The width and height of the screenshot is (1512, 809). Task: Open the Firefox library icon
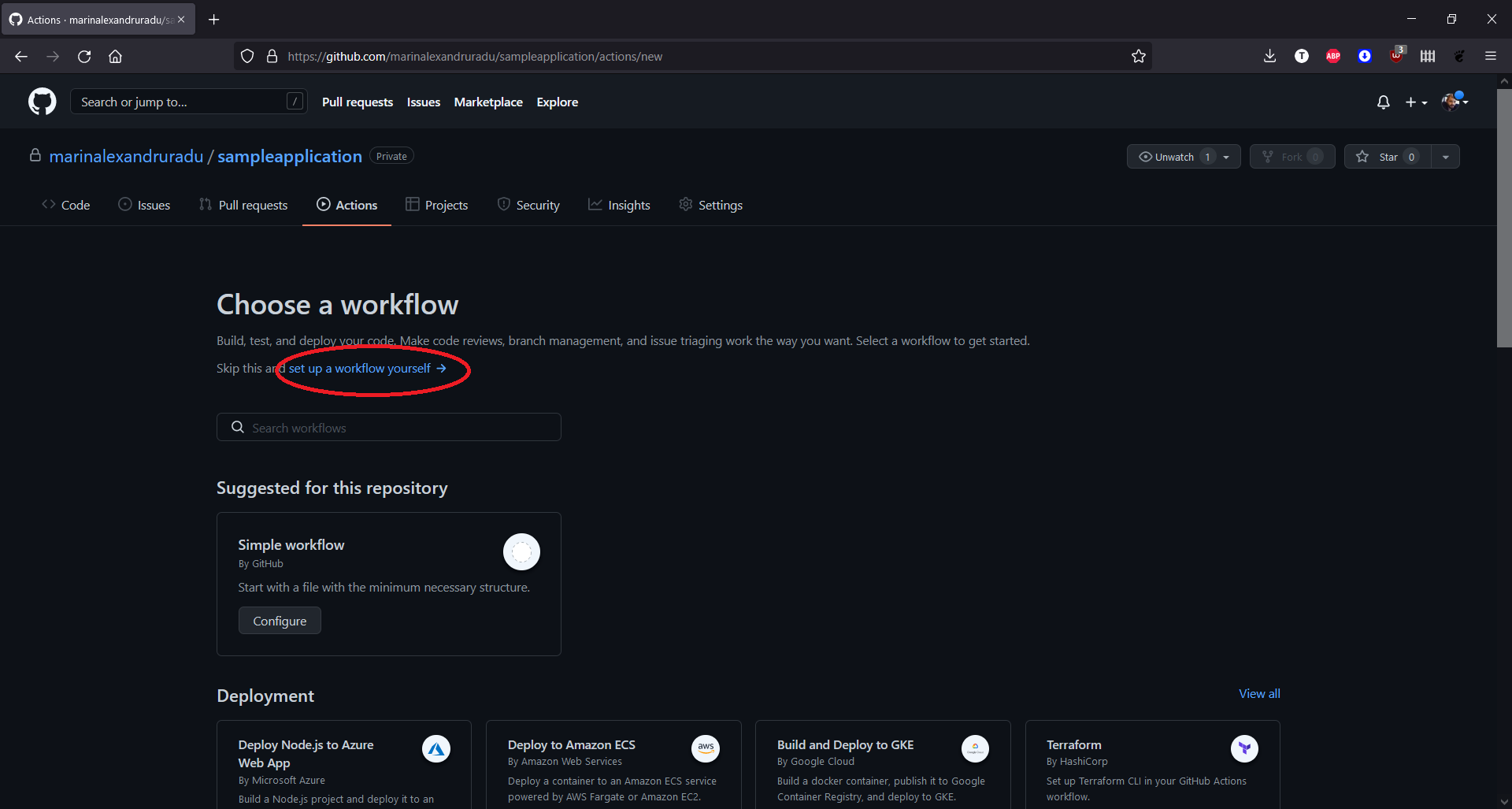click(x=1428, y=56)
